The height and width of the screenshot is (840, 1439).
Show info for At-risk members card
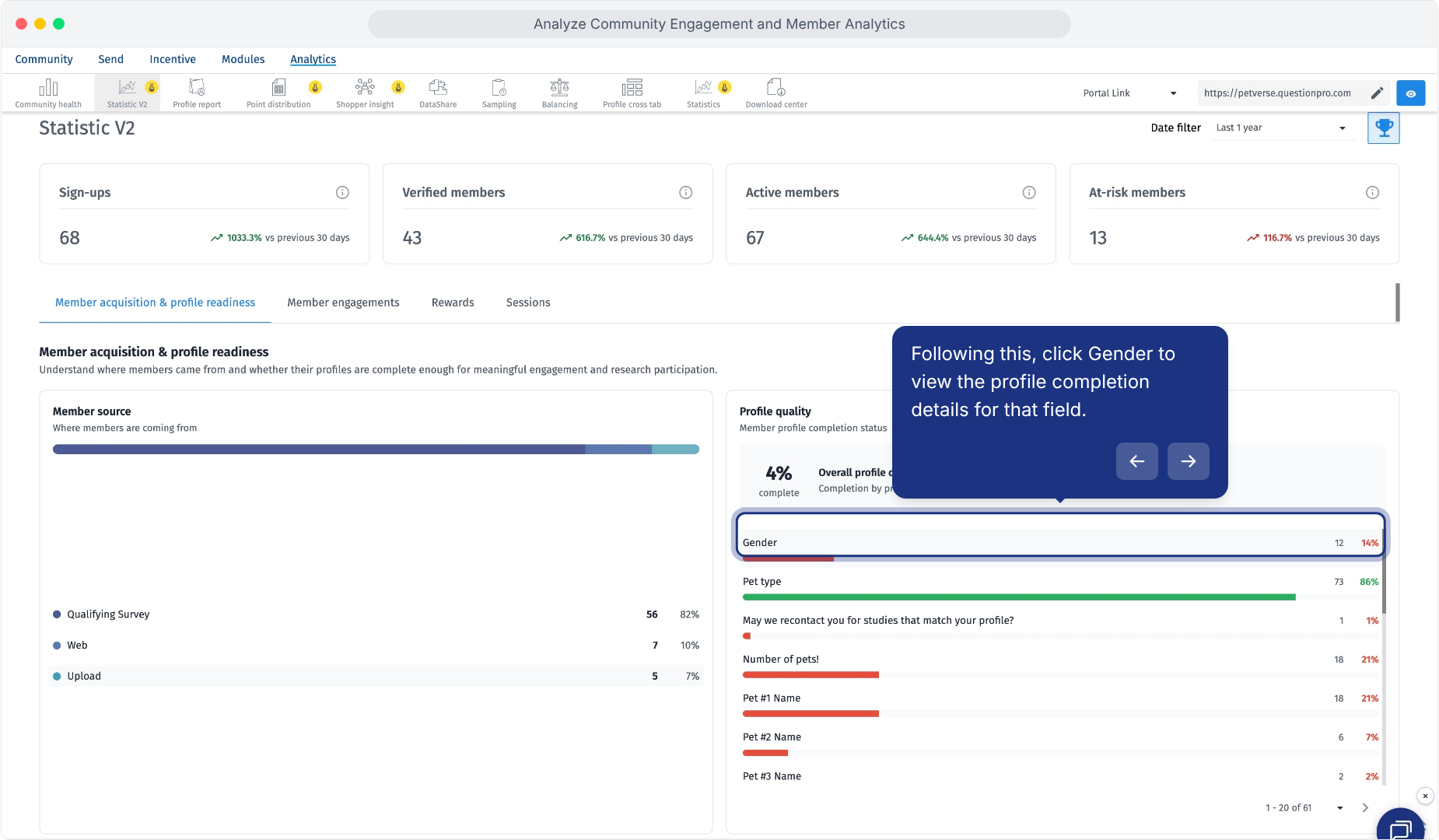1372,192
